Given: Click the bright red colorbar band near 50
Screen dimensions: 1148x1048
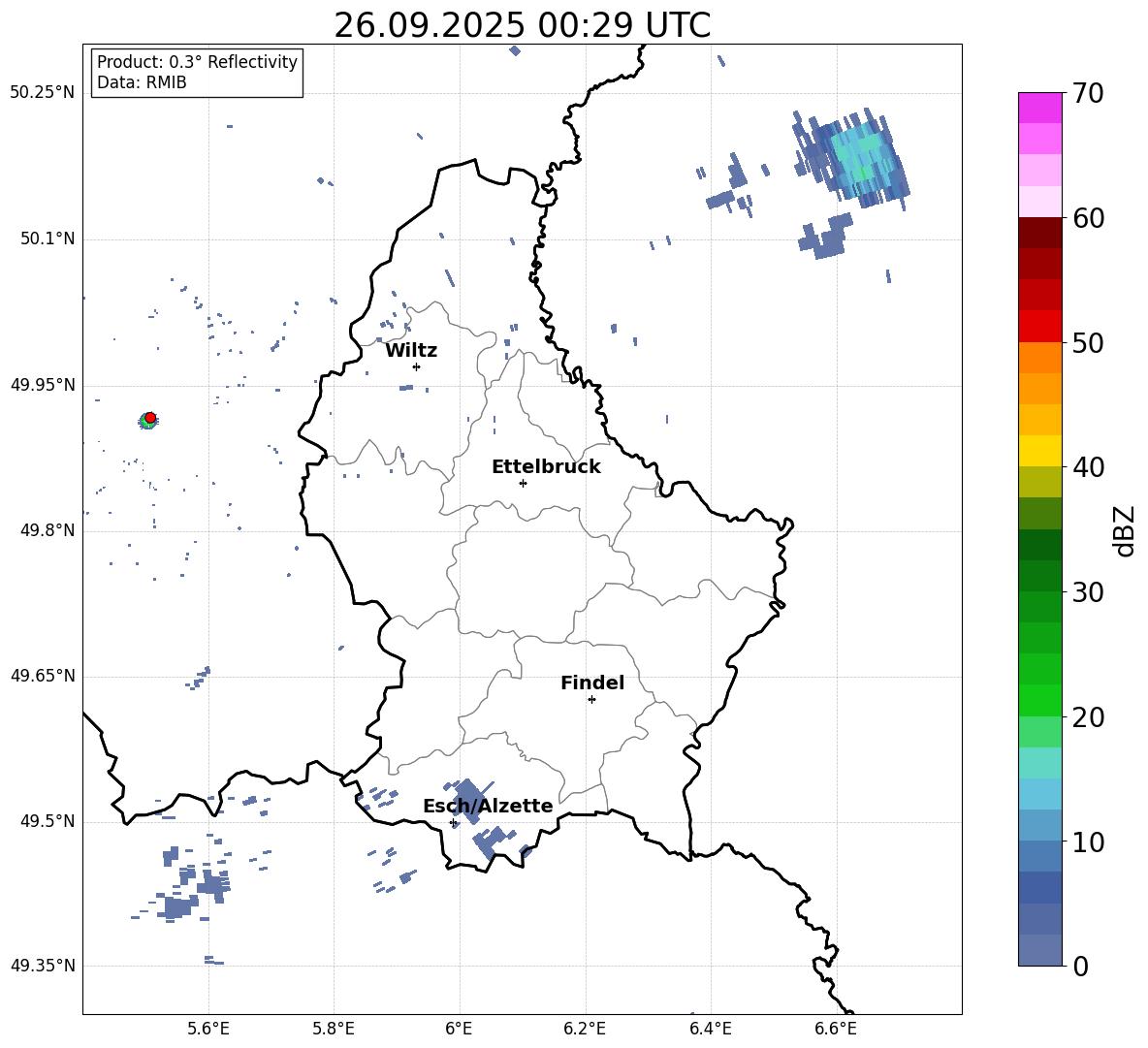Looking at the screenshot, I should (x=1039, y=327).
